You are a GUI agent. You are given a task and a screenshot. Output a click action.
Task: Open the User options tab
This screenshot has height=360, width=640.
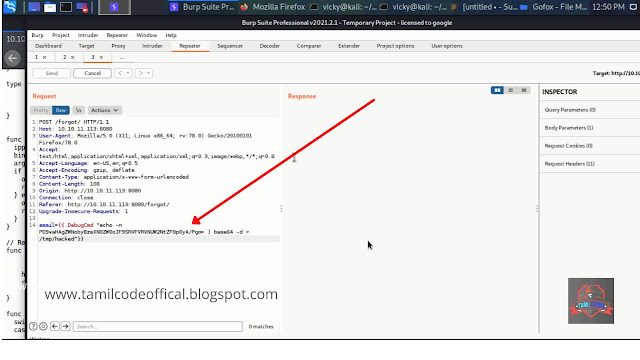pyautogui.click(x=447, y=46)
